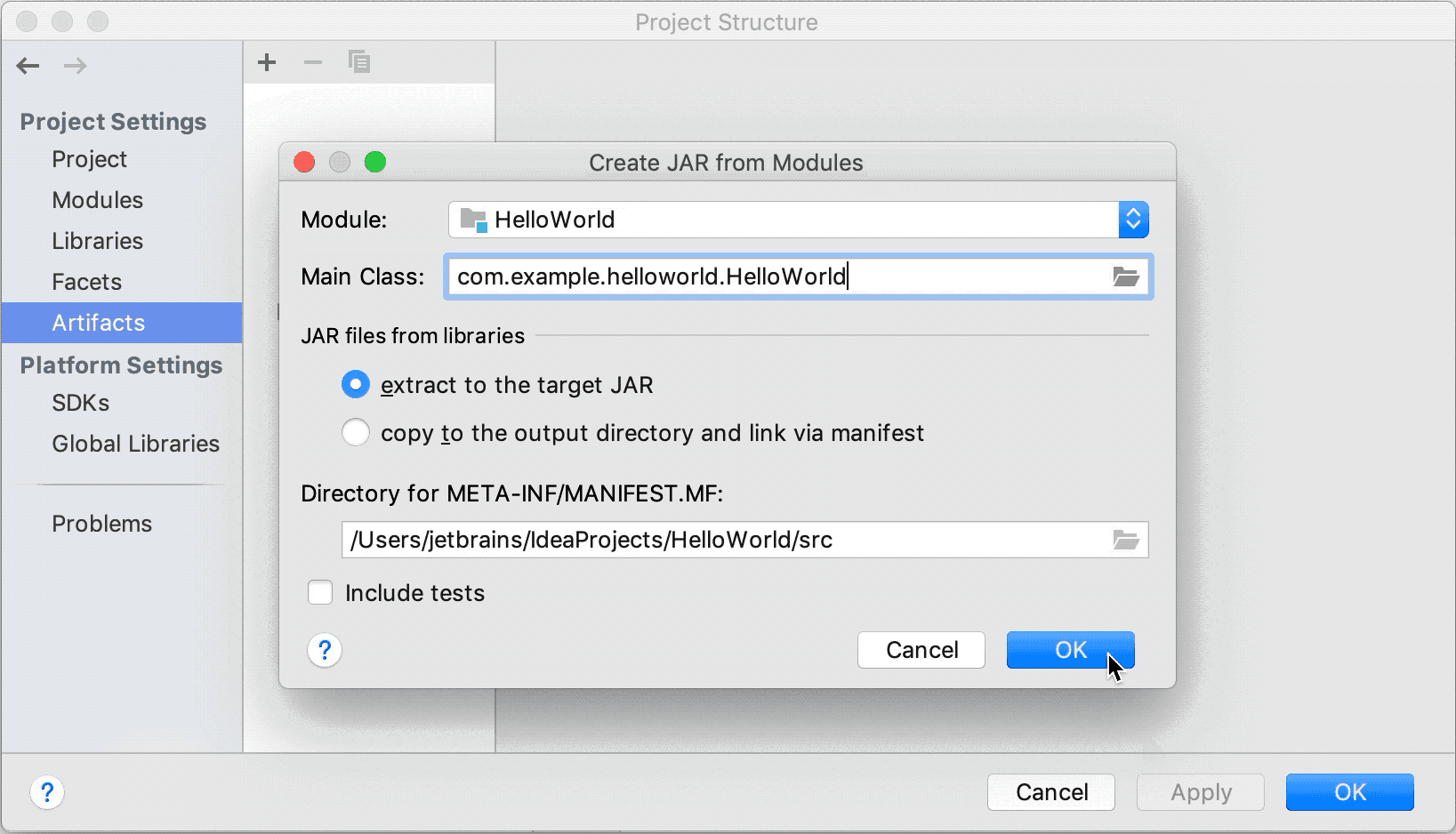Select copy to output directory option

click(356, 433)
